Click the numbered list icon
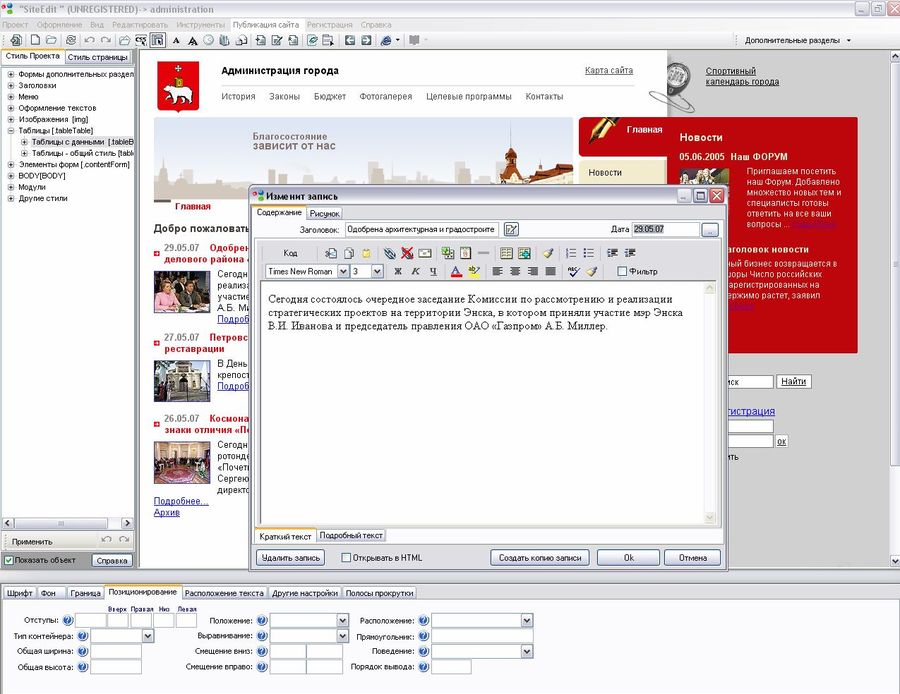Image resolution: width=900 pixels, height=694 pixels. tap(571, 253)
